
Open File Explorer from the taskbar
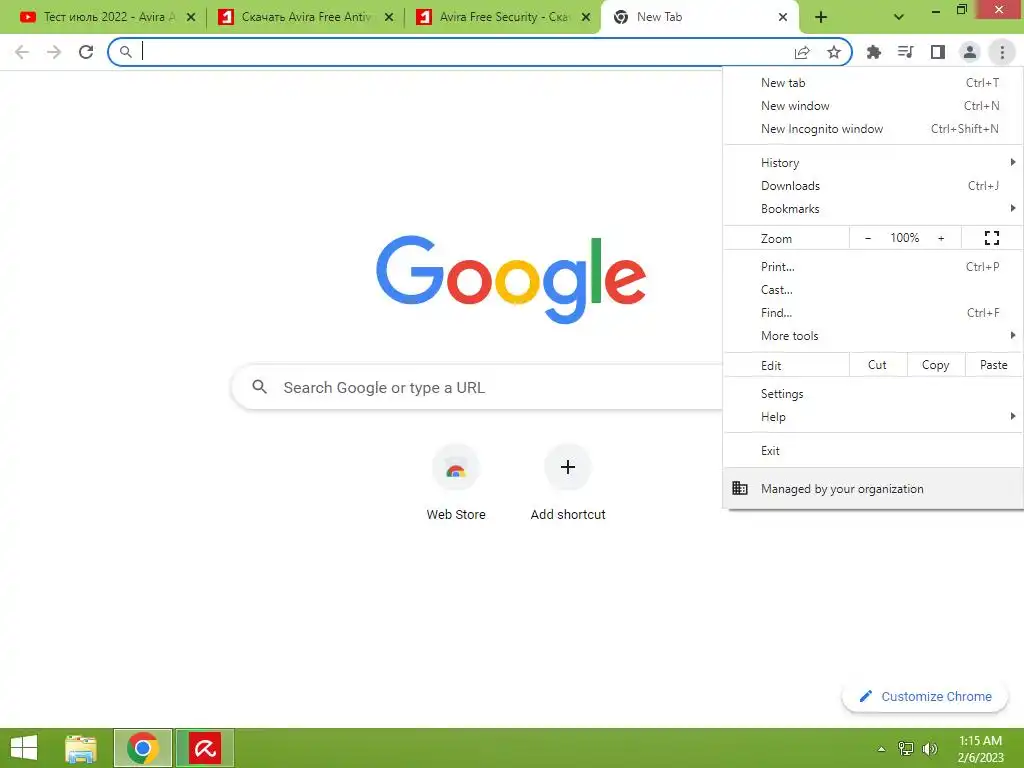(x=81, y=748)
